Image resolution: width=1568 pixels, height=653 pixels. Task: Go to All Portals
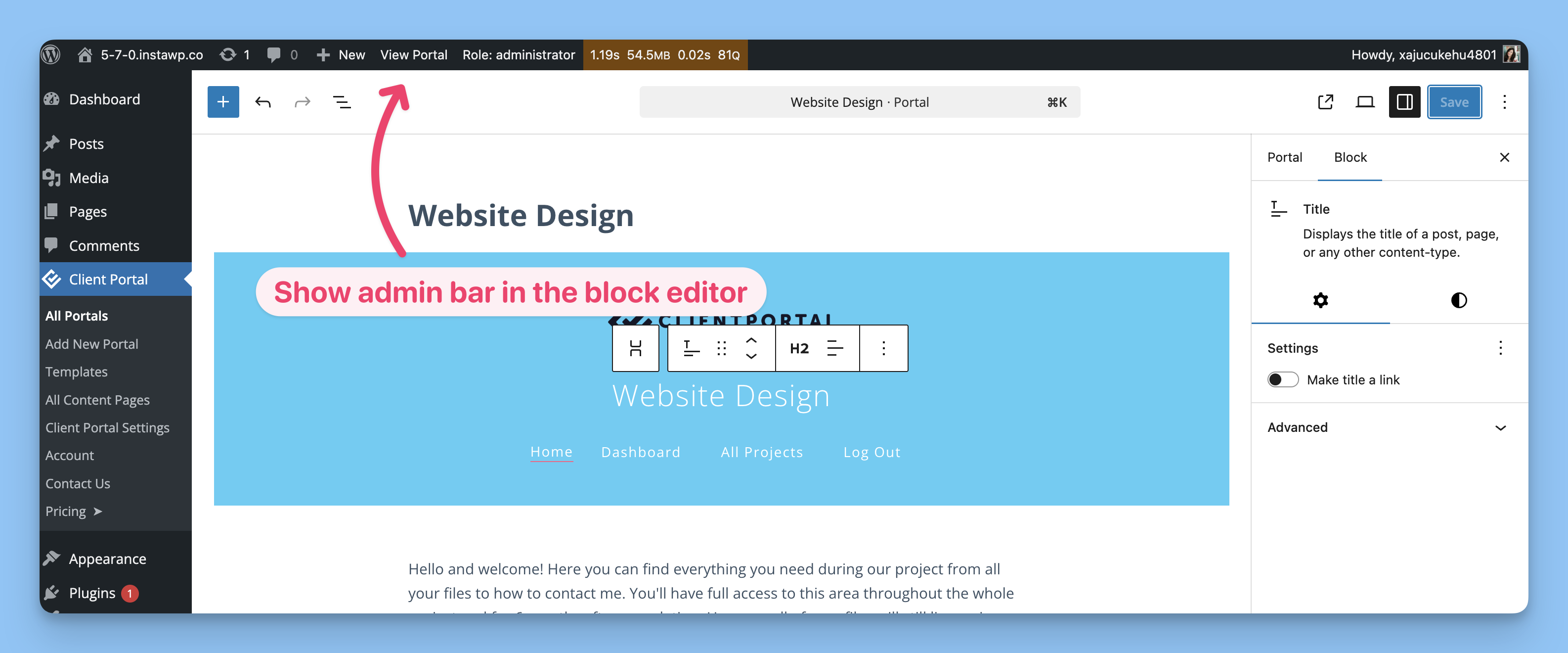click(x=76, y=316)
